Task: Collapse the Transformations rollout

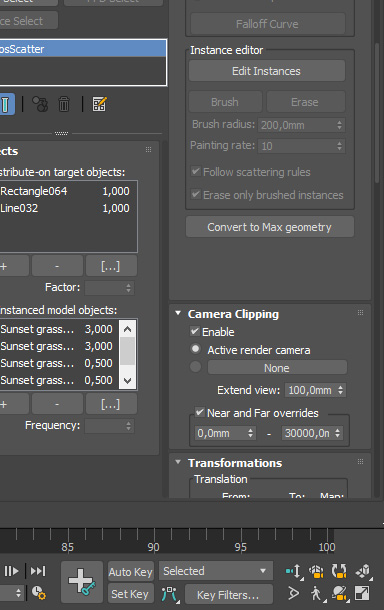Action: 178,462
